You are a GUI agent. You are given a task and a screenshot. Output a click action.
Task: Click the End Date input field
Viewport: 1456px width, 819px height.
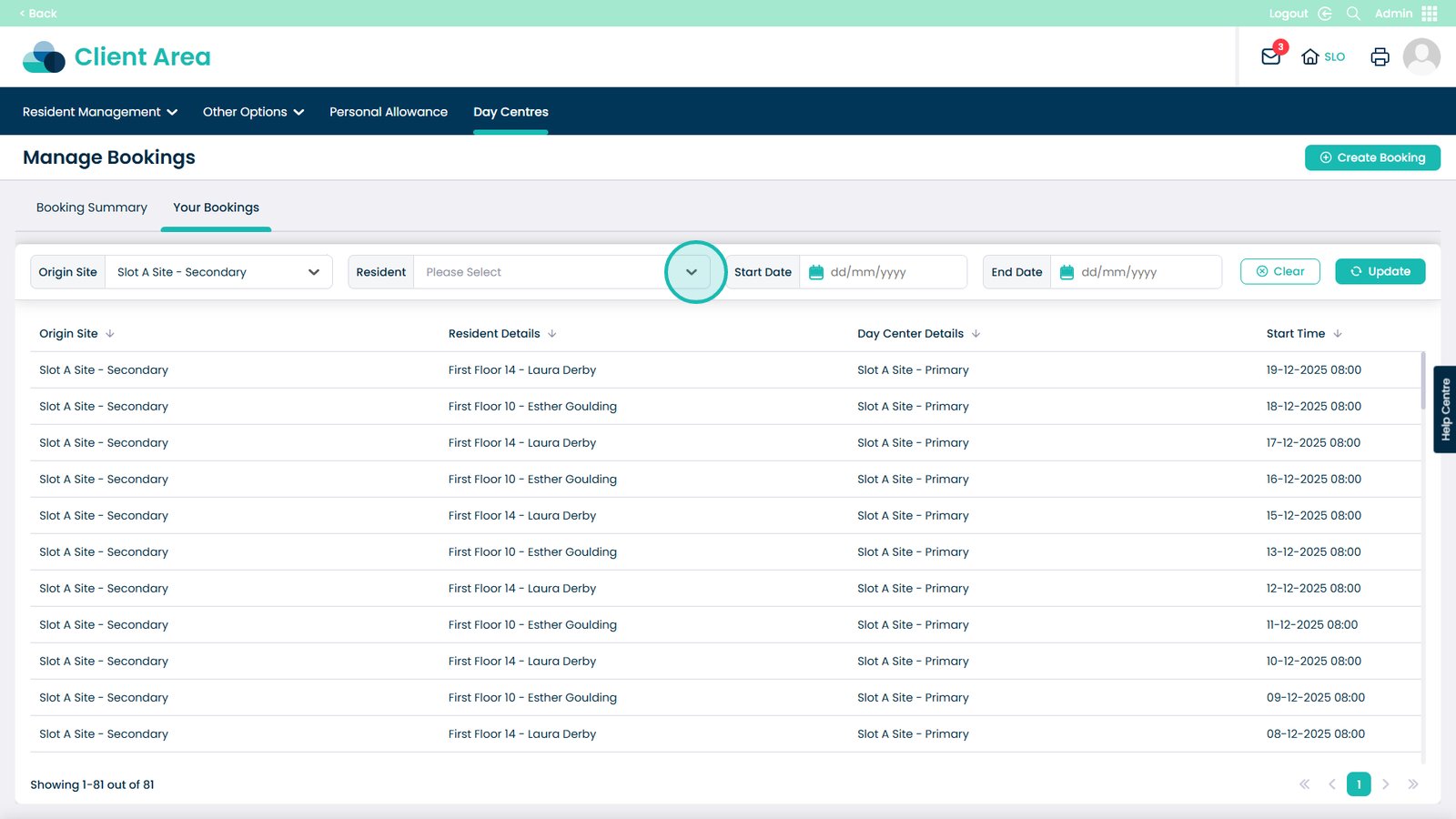coord(1147,272)
